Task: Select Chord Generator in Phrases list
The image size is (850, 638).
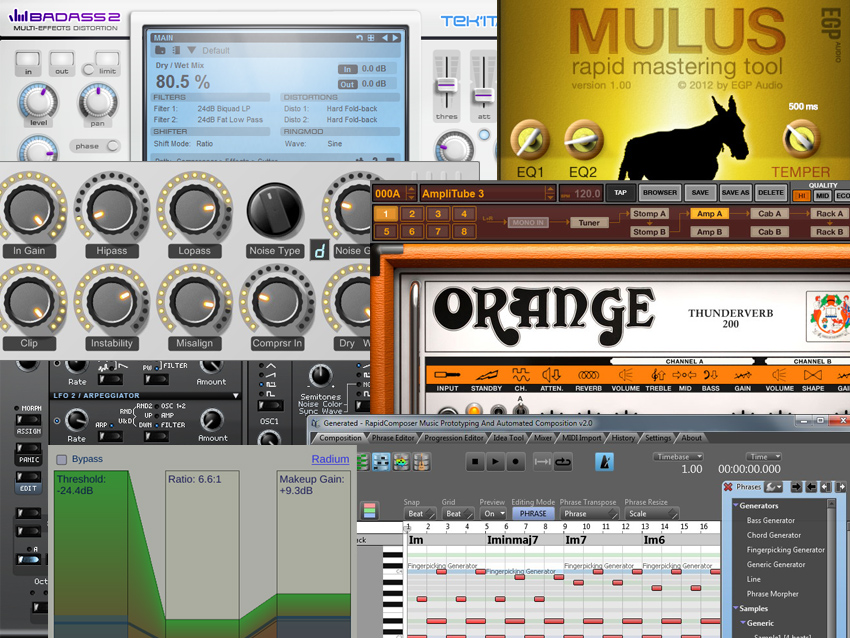Action: (x=774, y=535)
